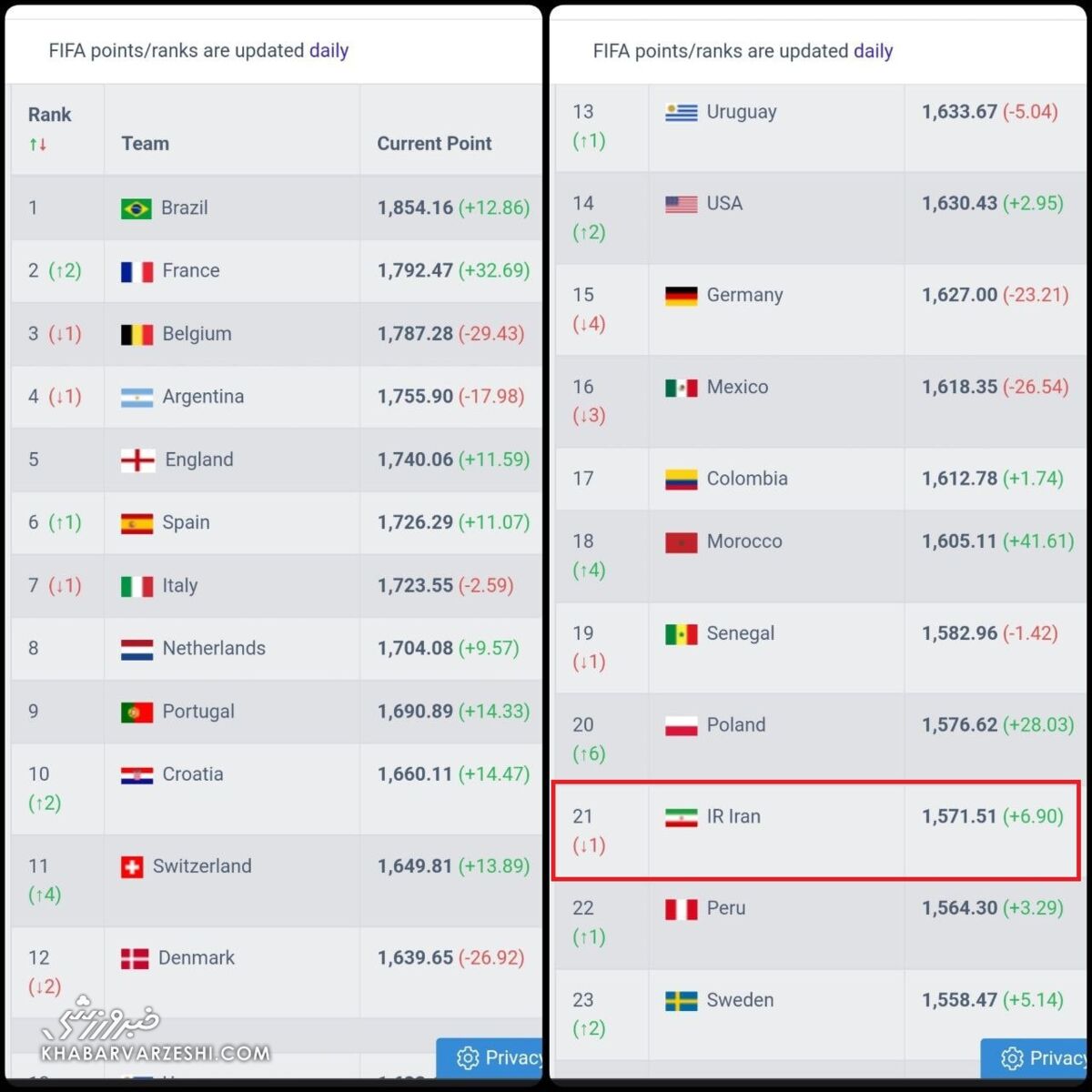Select the Argentina flag icon
The width and height of the screenshot is (1092, 1092).
[x=136, y=397]
